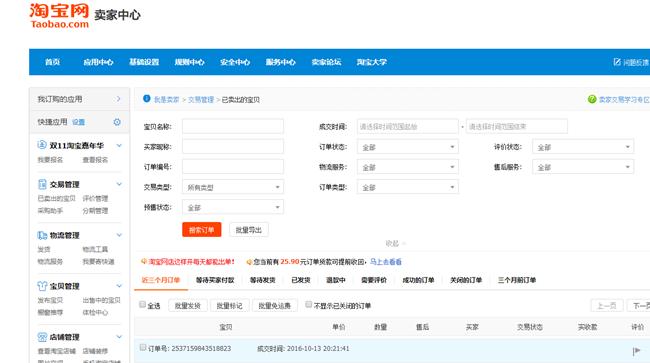The image size is (650, 363).
Task: Click the blue info icon in breadcrumb
Action: [146, 99]
